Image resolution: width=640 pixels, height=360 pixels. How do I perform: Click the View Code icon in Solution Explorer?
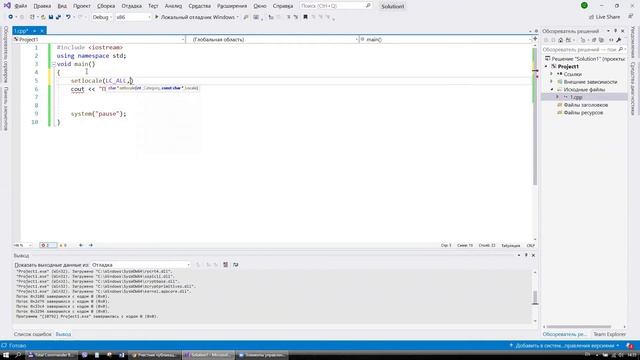611,40
